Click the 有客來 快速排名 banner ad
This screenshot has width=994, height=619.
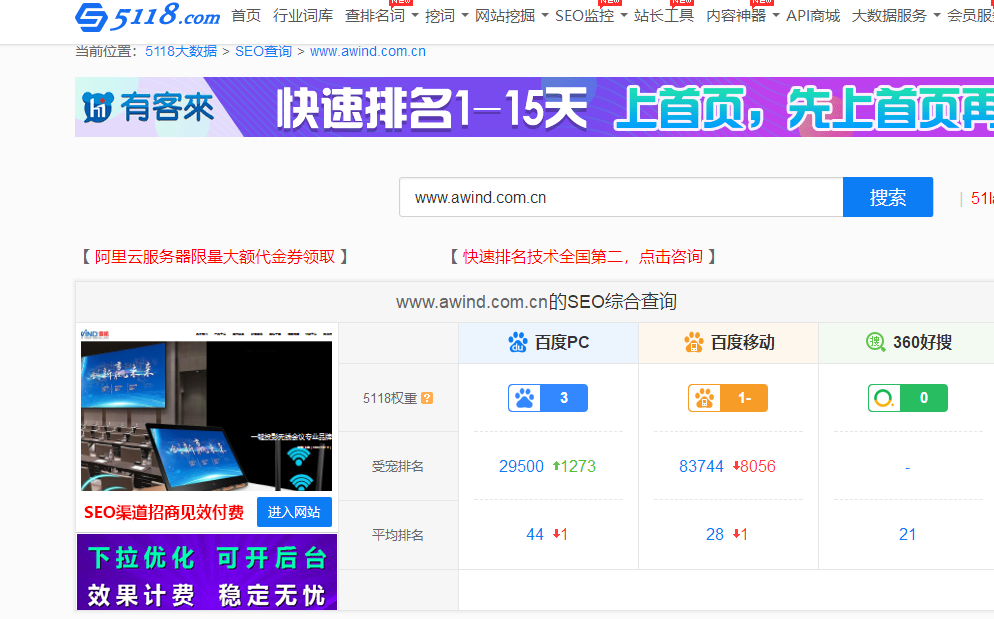point(534,107)
